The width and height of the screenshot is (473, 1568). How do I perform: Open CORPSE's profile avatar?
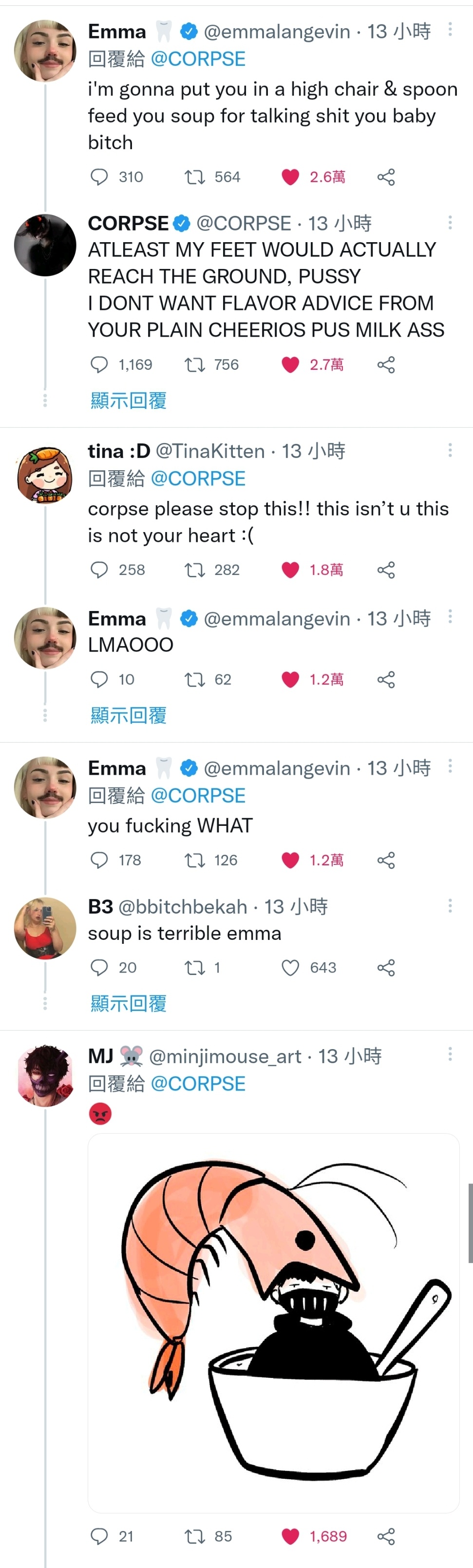pos(45,245)
